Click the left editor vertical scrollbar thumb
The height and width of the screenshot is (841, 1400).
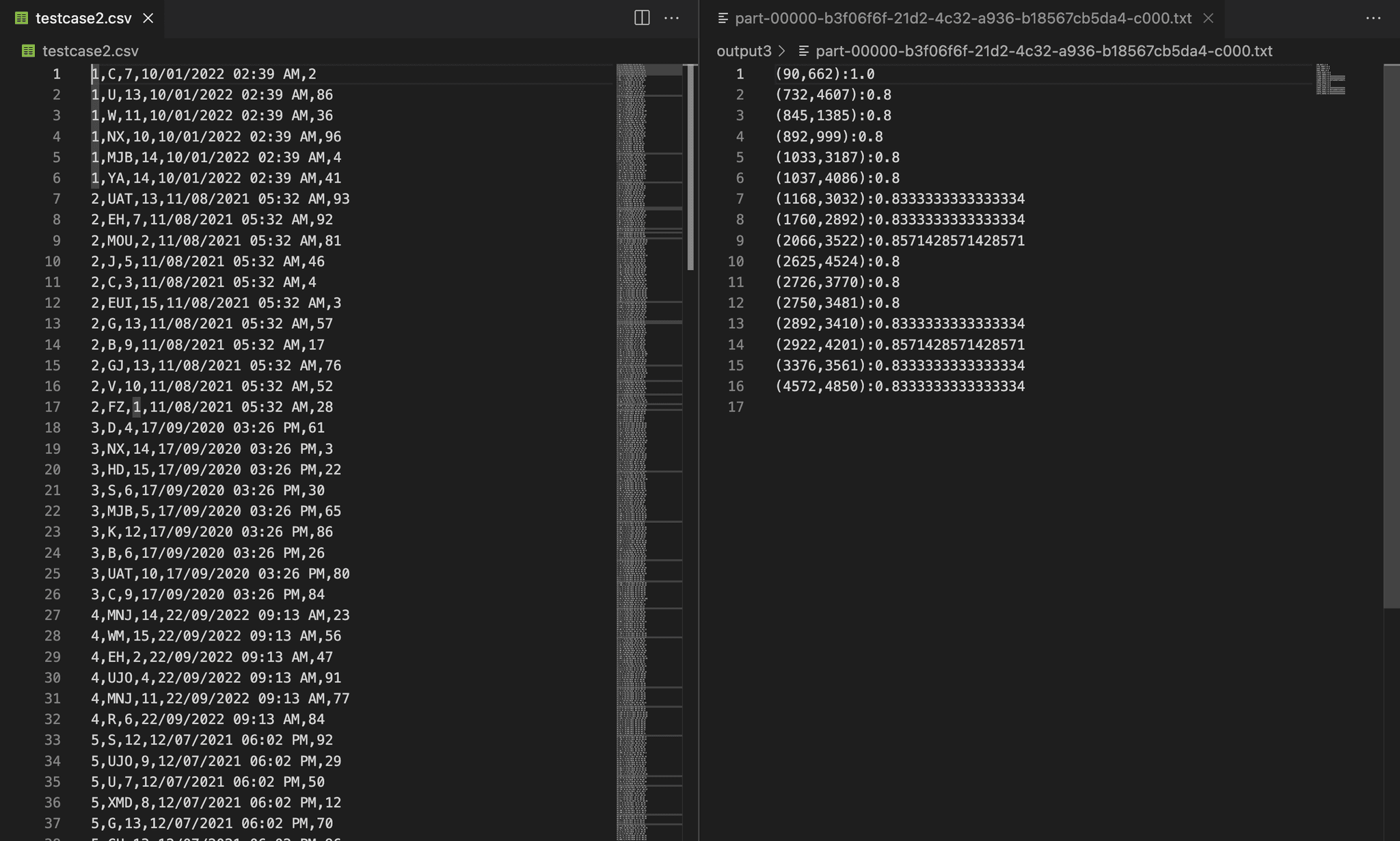click(x=690, y=168)
